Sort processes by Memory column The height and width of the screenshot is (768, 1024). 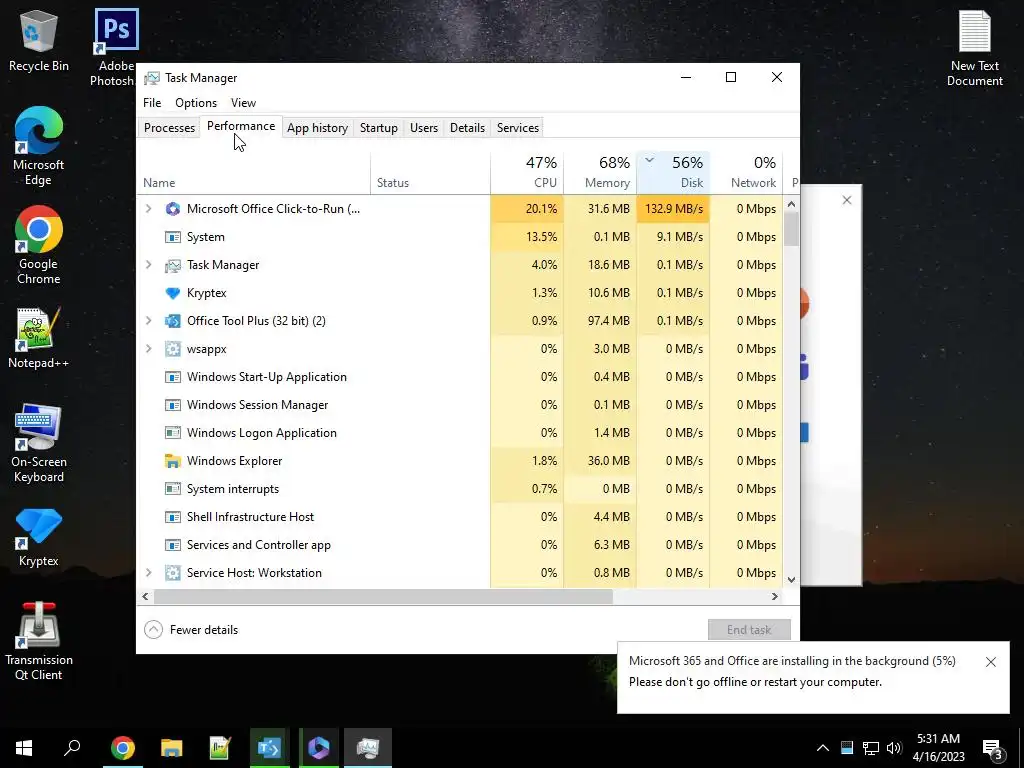click(600, 173)
